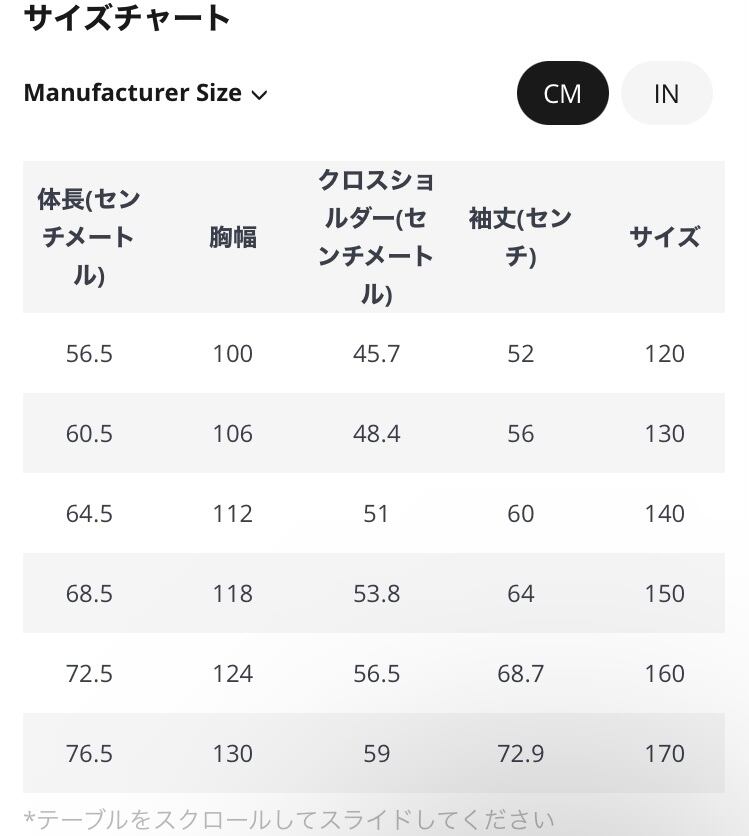This screenshot has height=836, width=749.
Task: Click the サイズチャート heading
Action: point(127,17)
